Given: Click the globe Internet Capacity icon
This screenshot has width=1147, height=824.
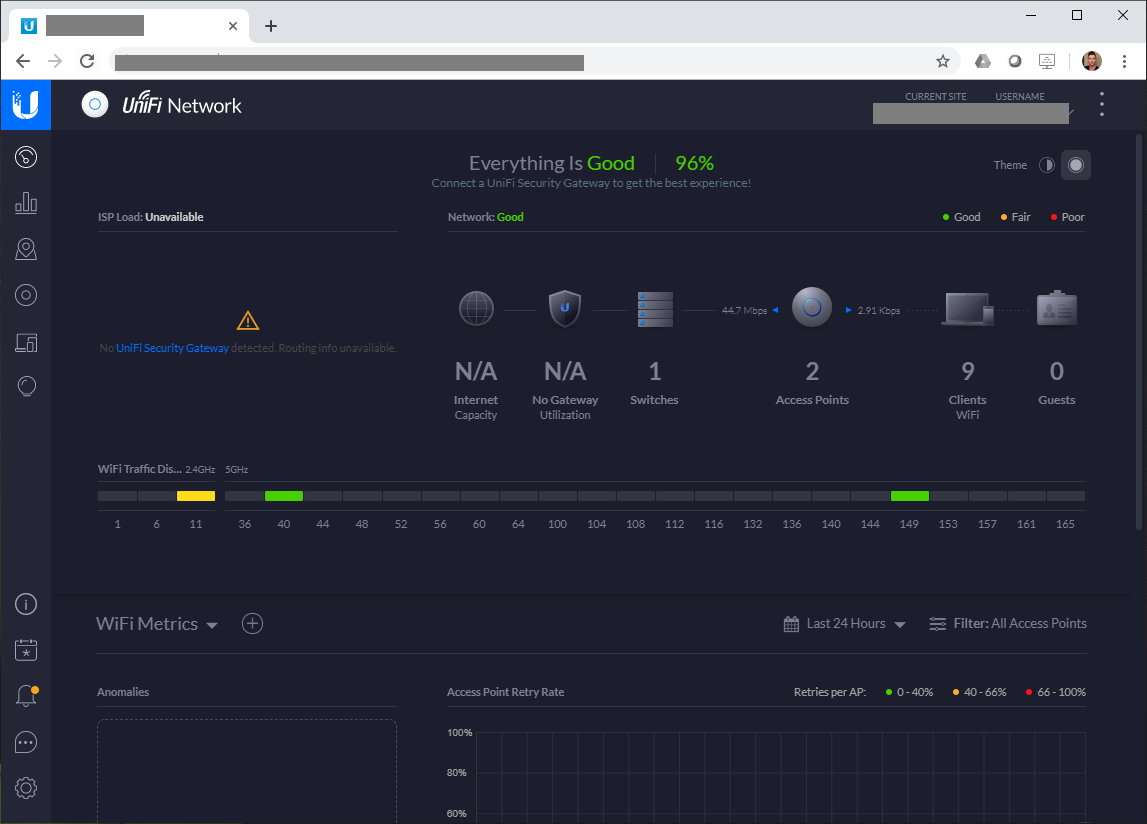Looking at the screenshot, I should tap(476, 308).
